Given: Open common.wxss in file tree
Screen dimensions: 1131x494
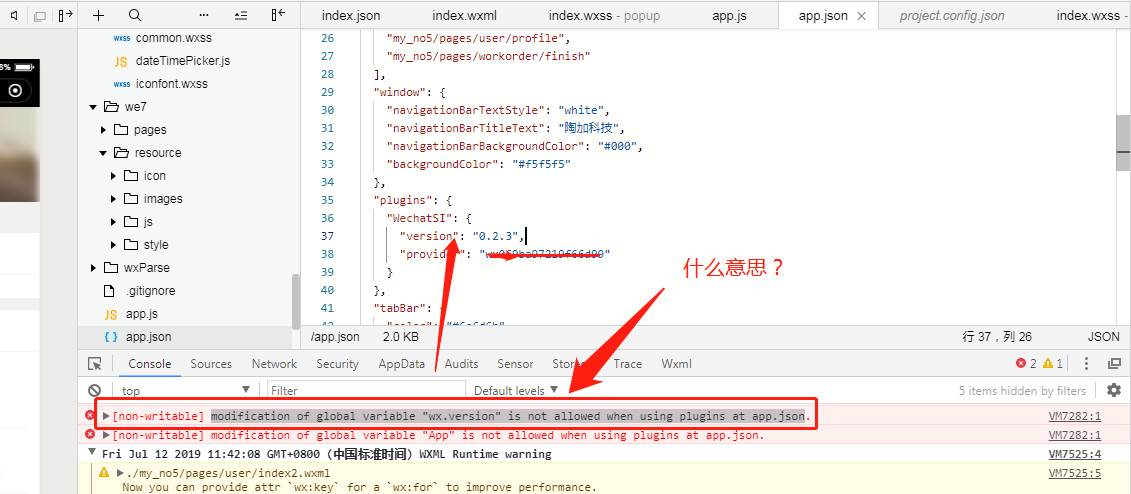Looking at the screenshot, I should (174, 38).
